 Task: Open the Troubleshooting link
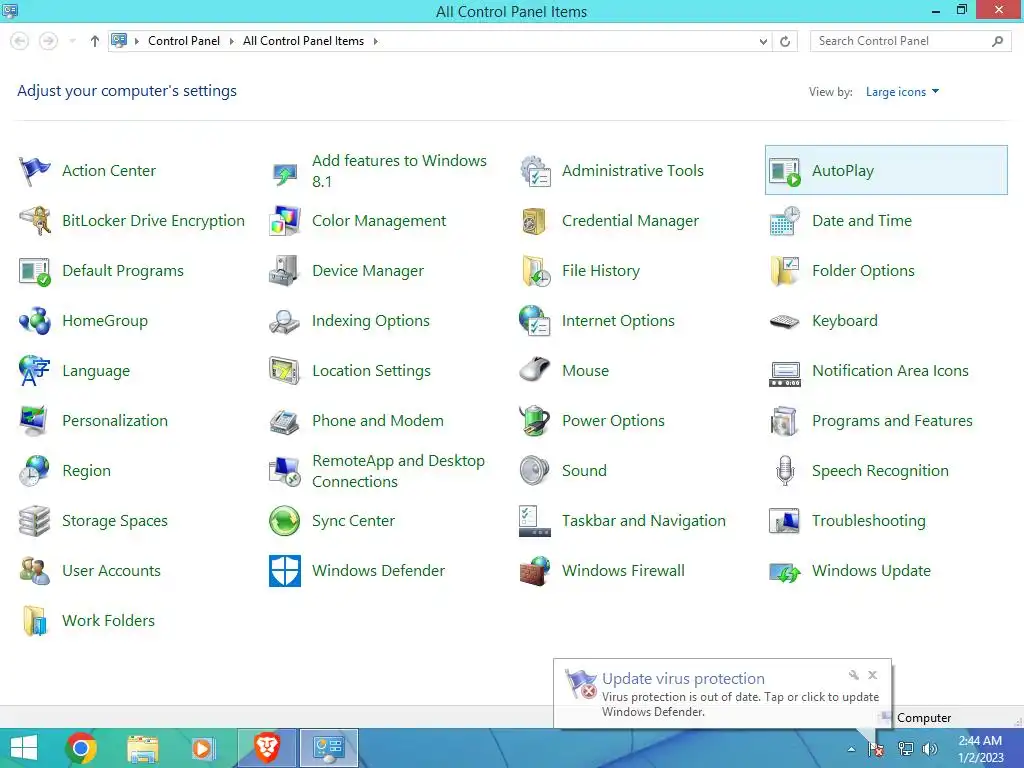pyautogui.click(x=869, y=520)
